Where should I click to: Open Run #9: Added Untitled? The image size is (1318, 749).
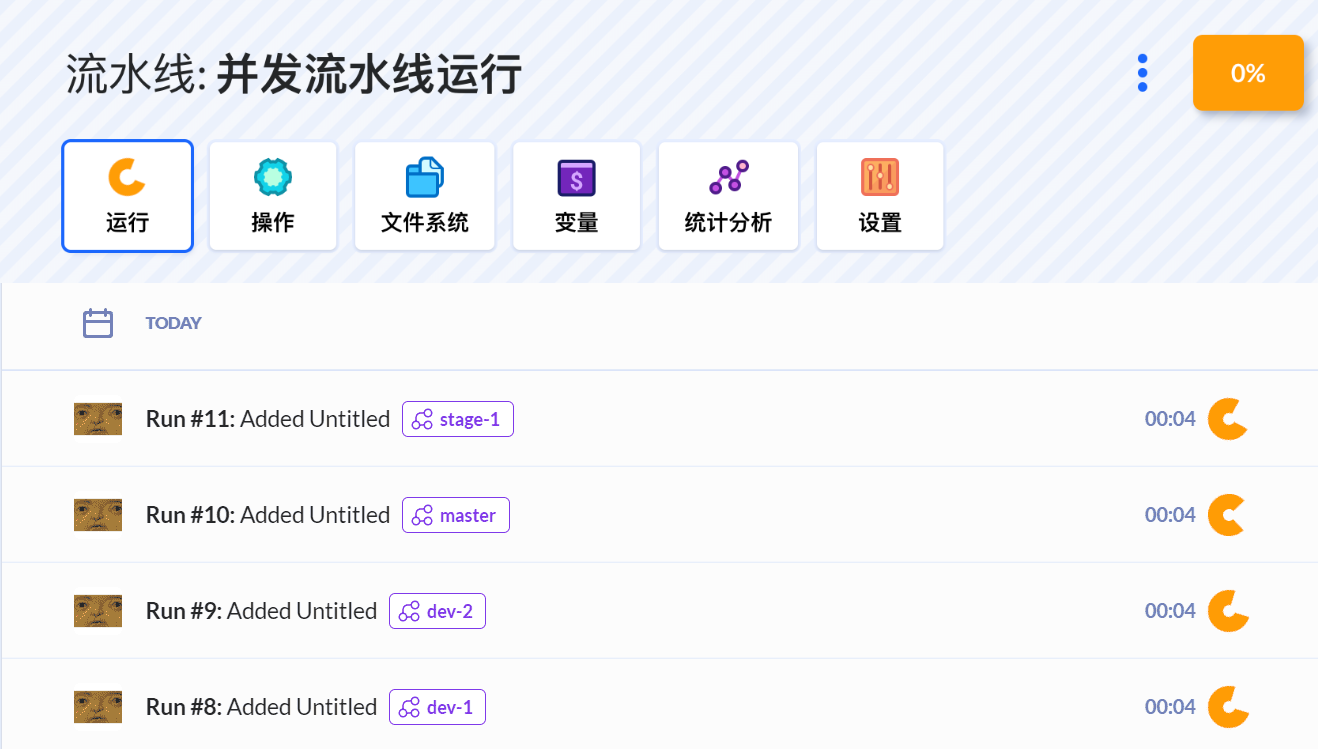tap(261, 611)
